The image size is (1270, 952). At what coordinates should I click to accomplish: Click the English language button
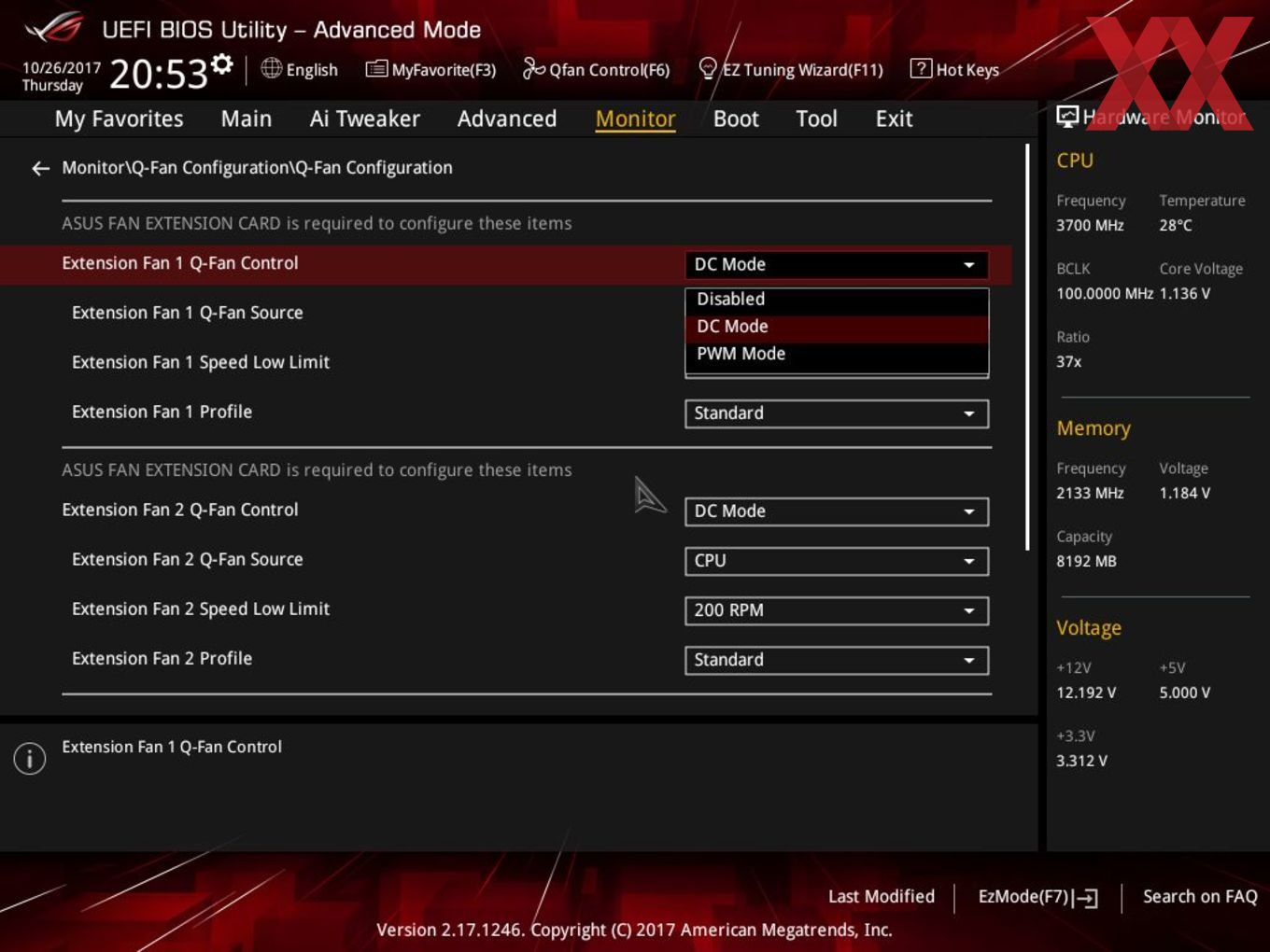(300, 69)
